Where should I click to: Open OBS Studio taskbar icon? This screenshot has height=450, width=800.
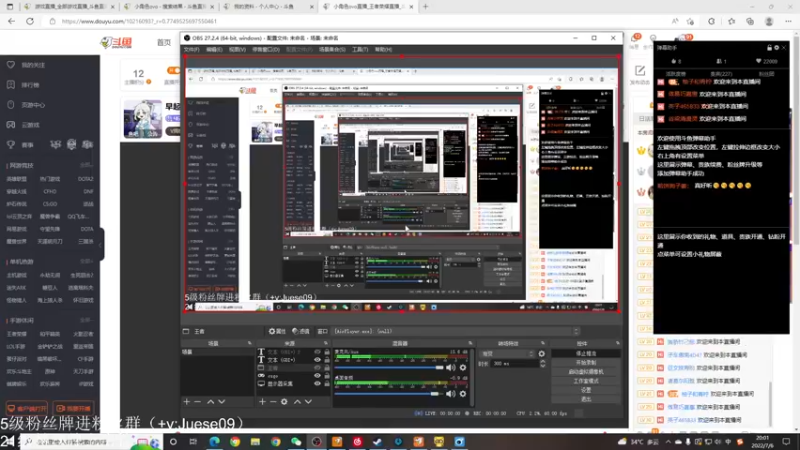coord(316,441)
